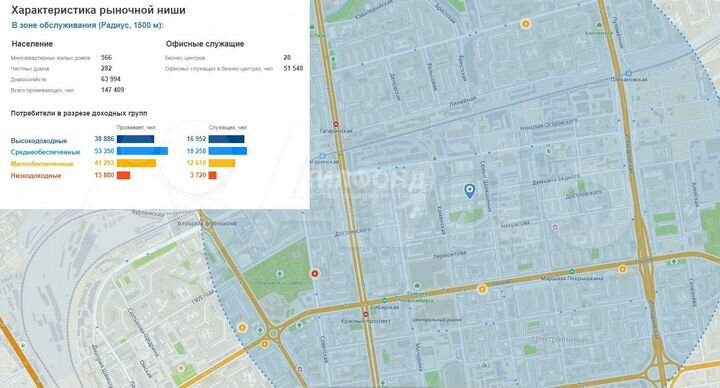This screenshot has width=720, height=388.
Task: Click the Низкодоходные income group label
Action: 36,175
